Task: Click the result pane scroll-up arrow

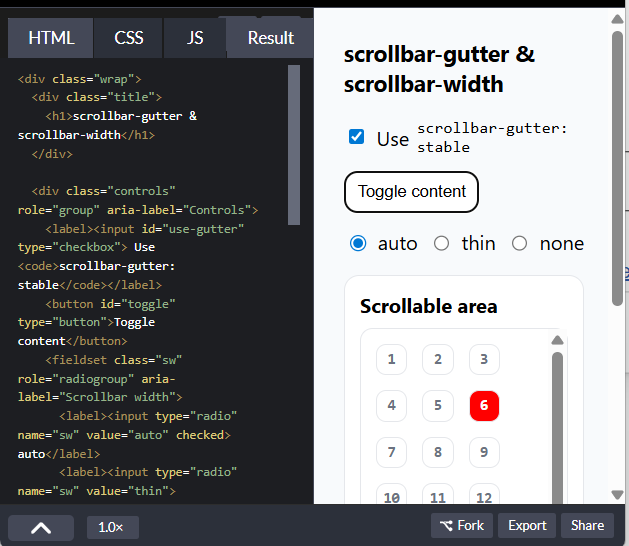Action: pyautogui.click(x=618, y=17)
